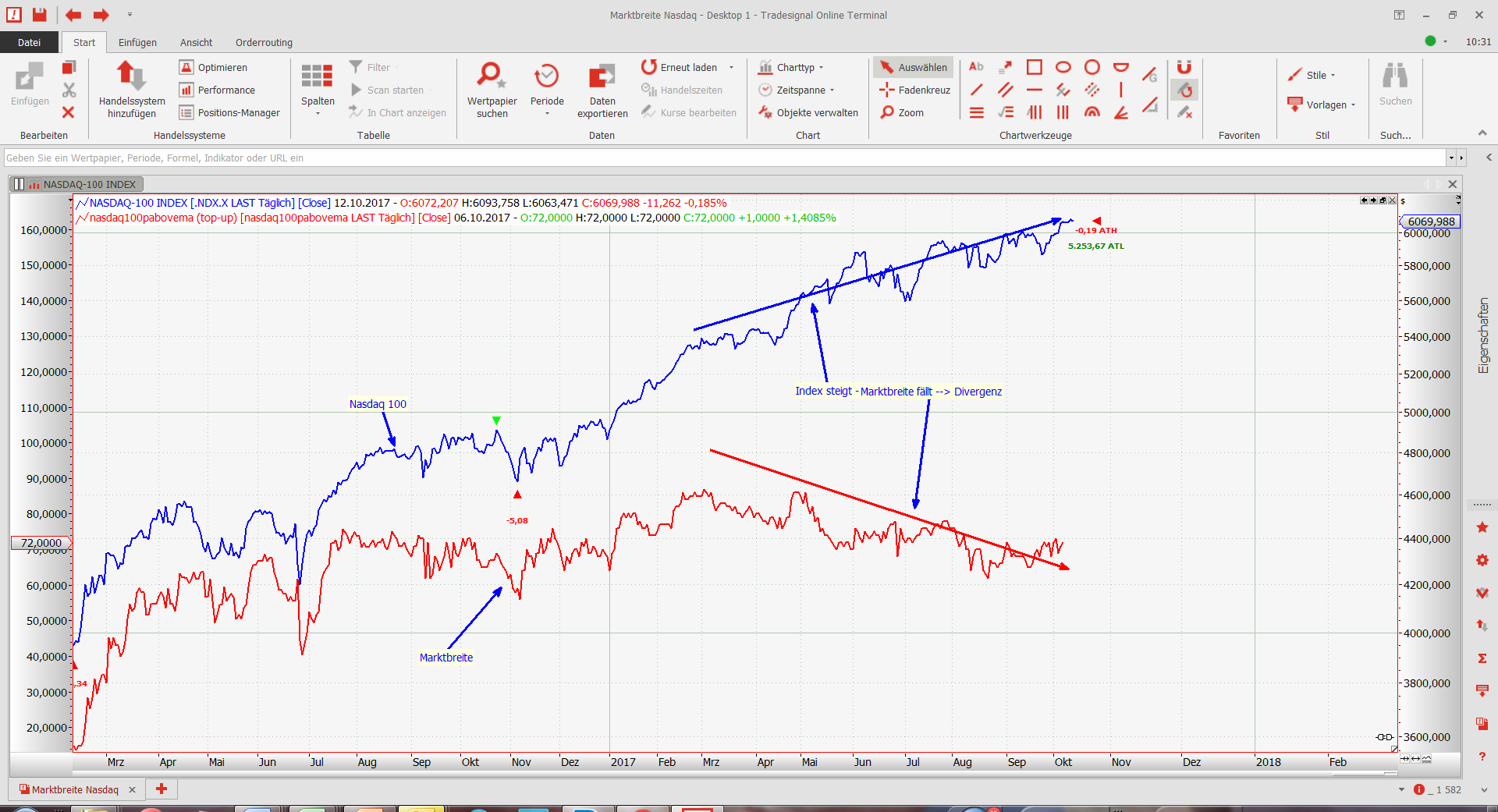Choose the ellipse drawing tool
The height and width of the screenshot is (812, 1498).
point(1063,67)
